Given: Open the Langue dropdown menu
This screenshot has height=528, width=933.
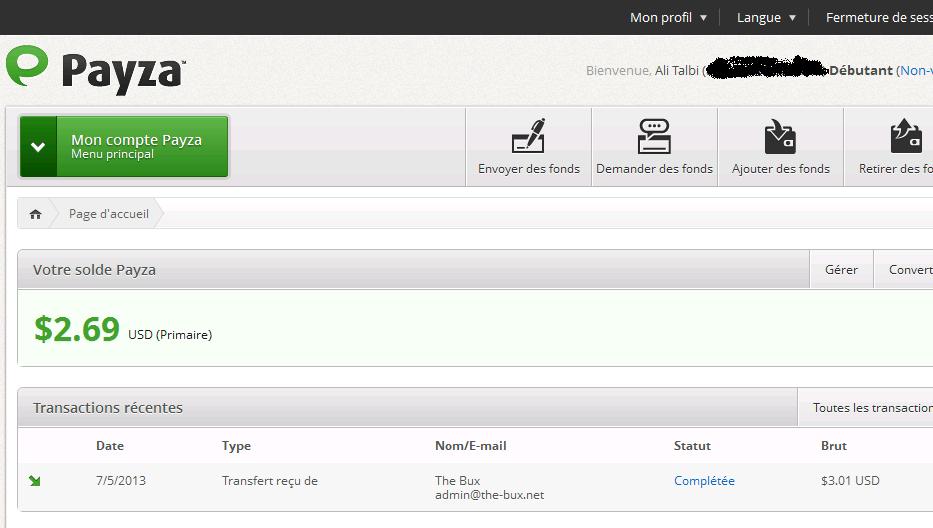Looking at the screenshot, I should [x=766, y=17].
